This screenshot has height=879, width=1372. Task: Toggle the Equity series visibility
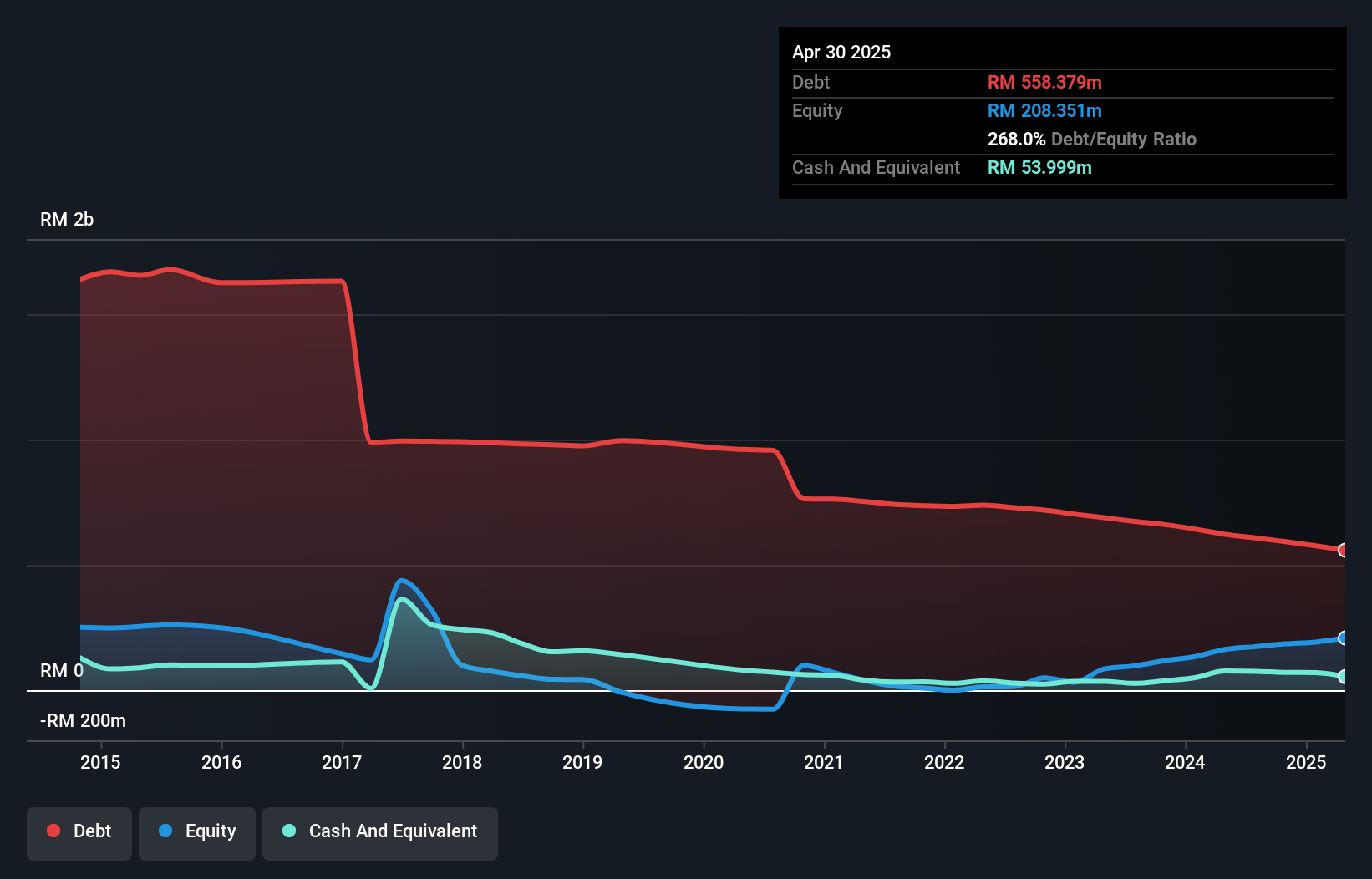(x=196, y=831)
